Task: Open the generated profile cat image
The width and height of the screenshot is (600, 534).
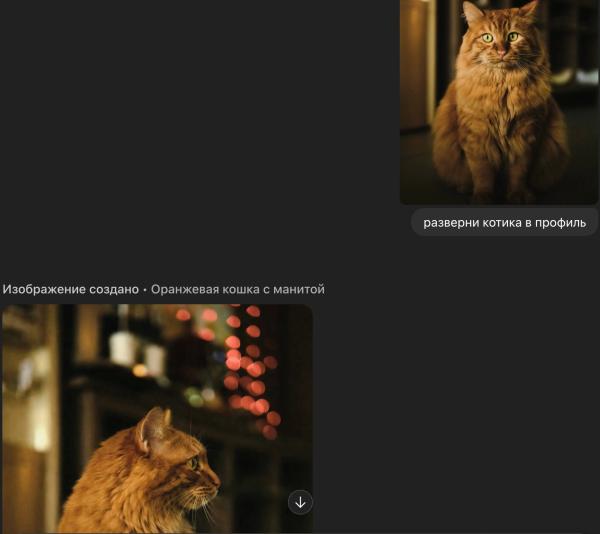Action: [x=158, y=419]
